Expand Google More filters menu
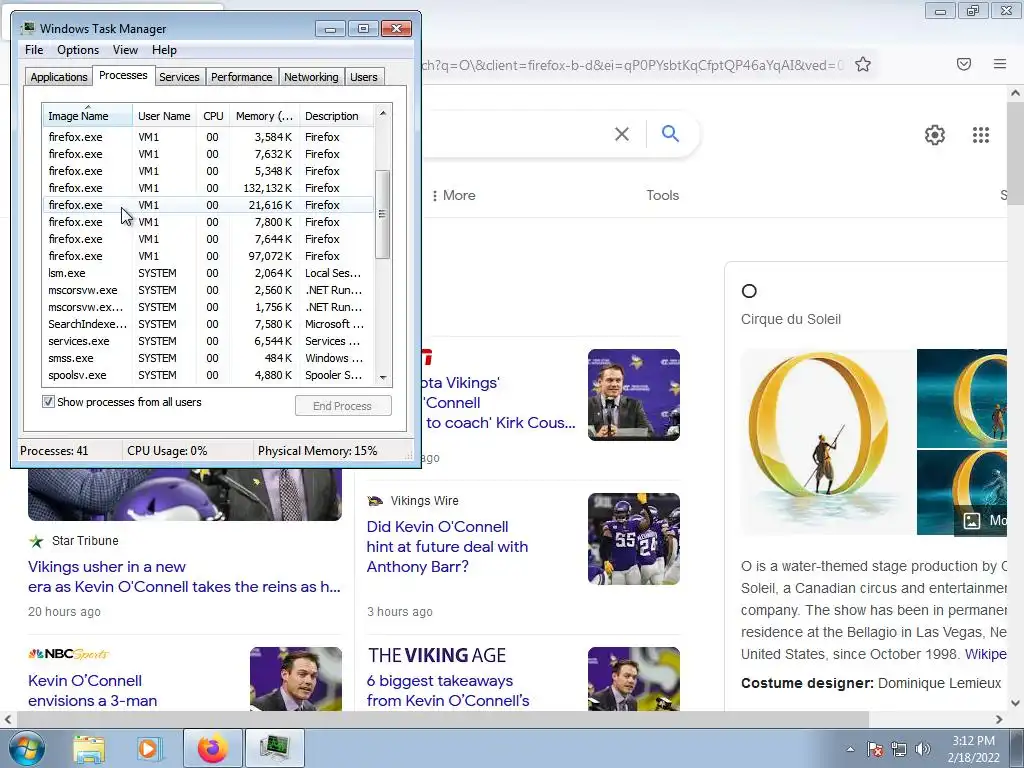 pyautogui.click(x=453, y=195)
